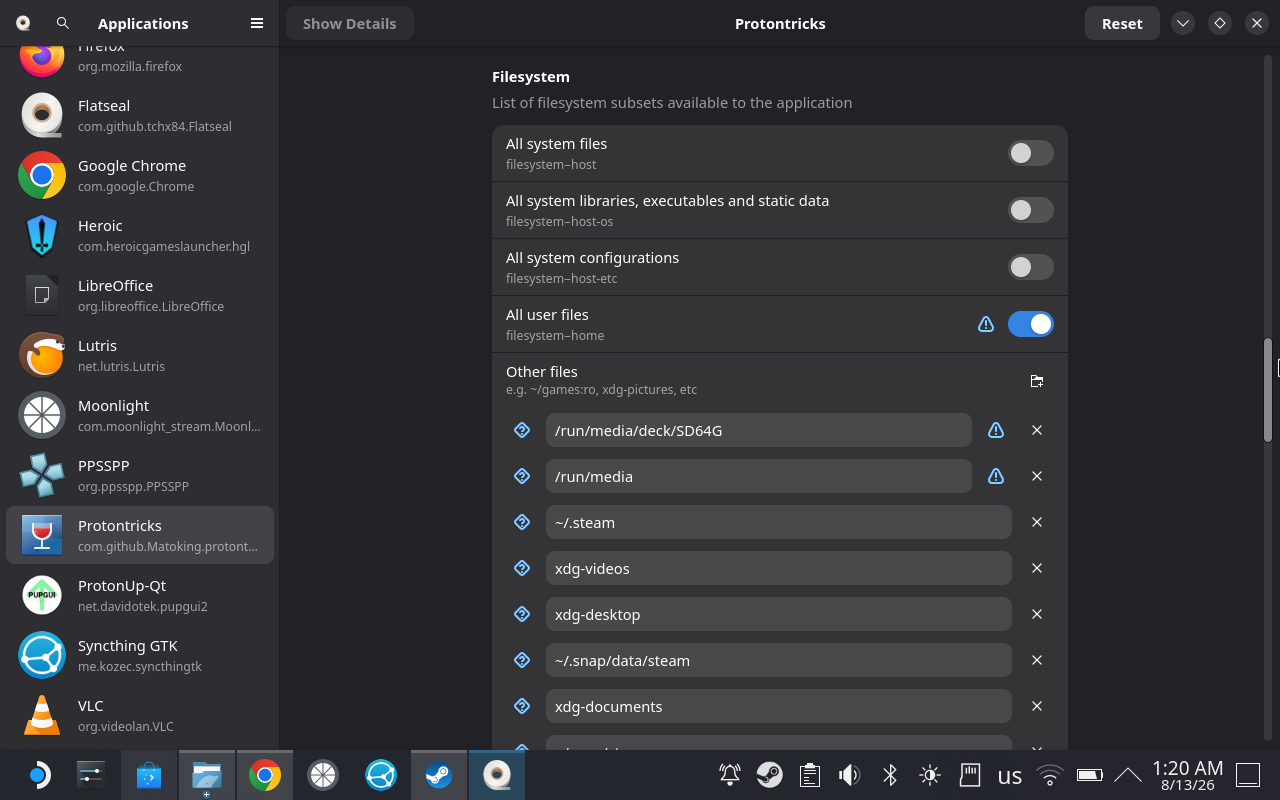
Task: Open Heroic permissions from the sidebar
Action: 140,235
